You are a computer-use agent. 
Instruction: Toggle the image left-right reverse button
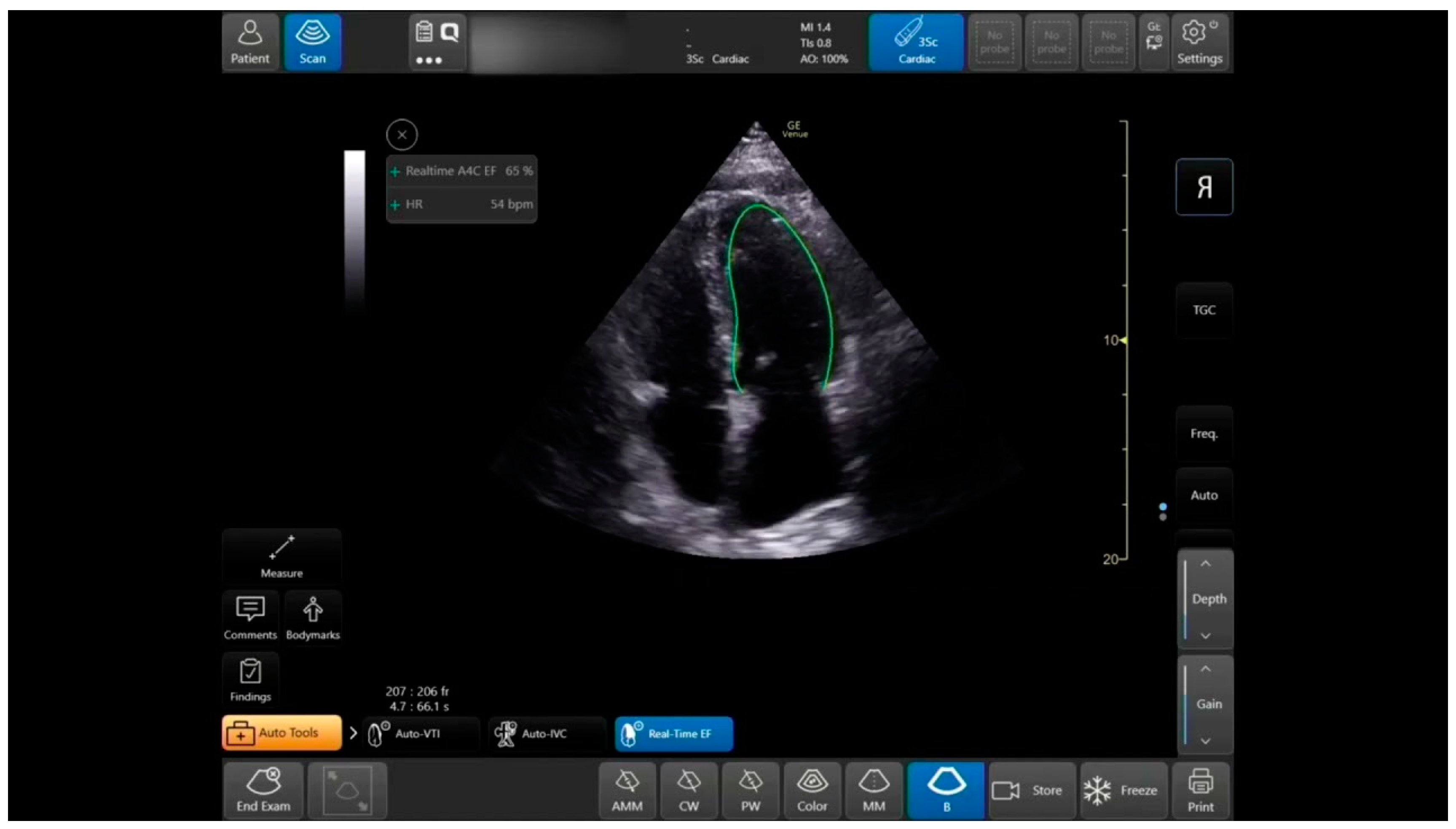1204,187
